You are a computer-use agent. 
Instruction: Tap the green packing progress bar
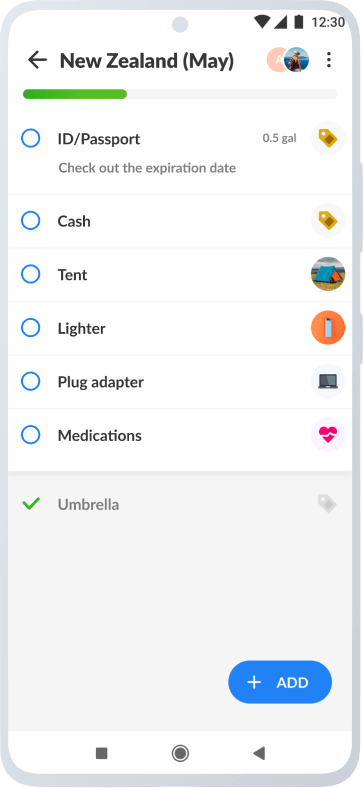click(x=180, y=94)
